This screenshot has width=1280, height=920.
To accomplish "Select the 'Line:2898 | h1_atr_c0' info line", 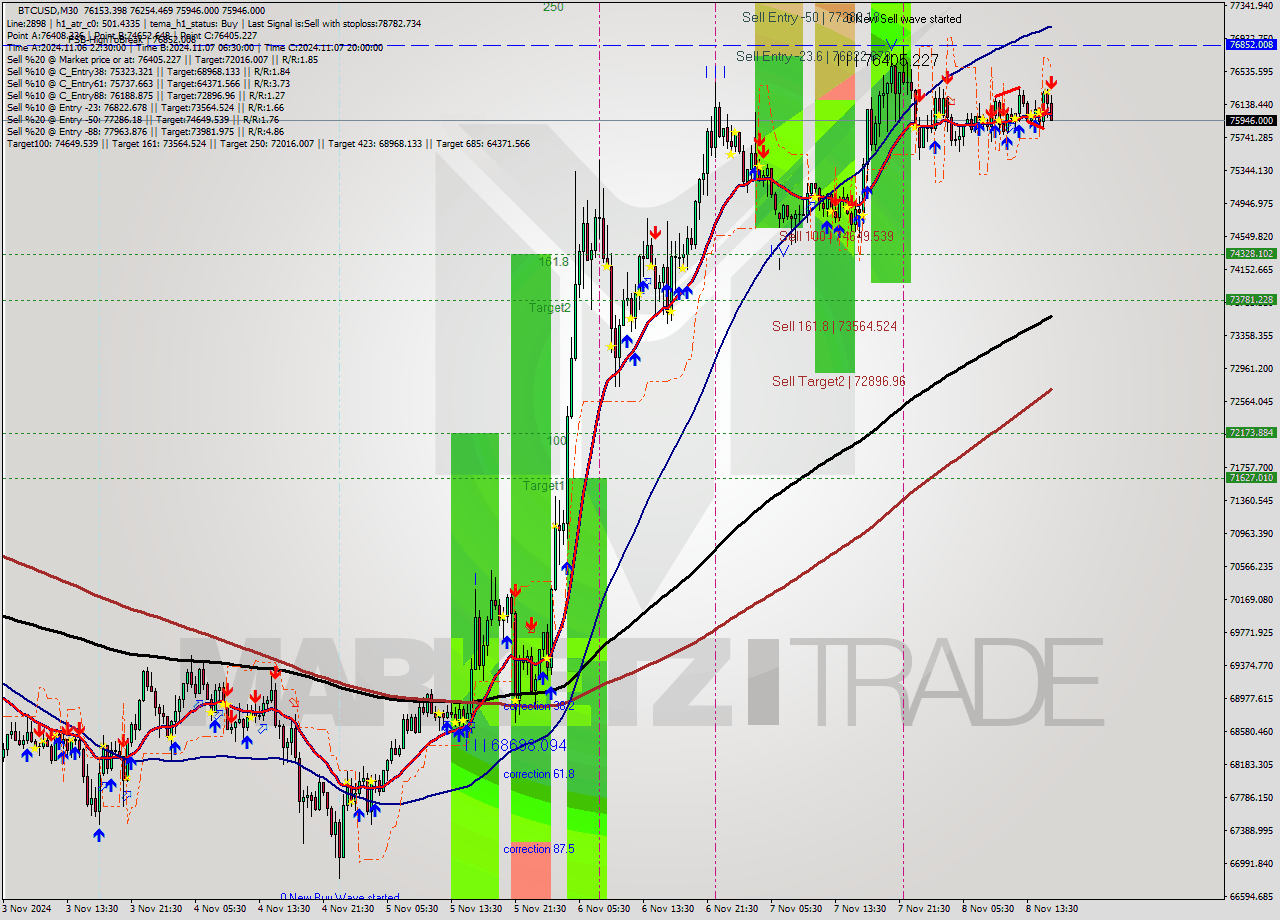I will [x=214, y=23].
